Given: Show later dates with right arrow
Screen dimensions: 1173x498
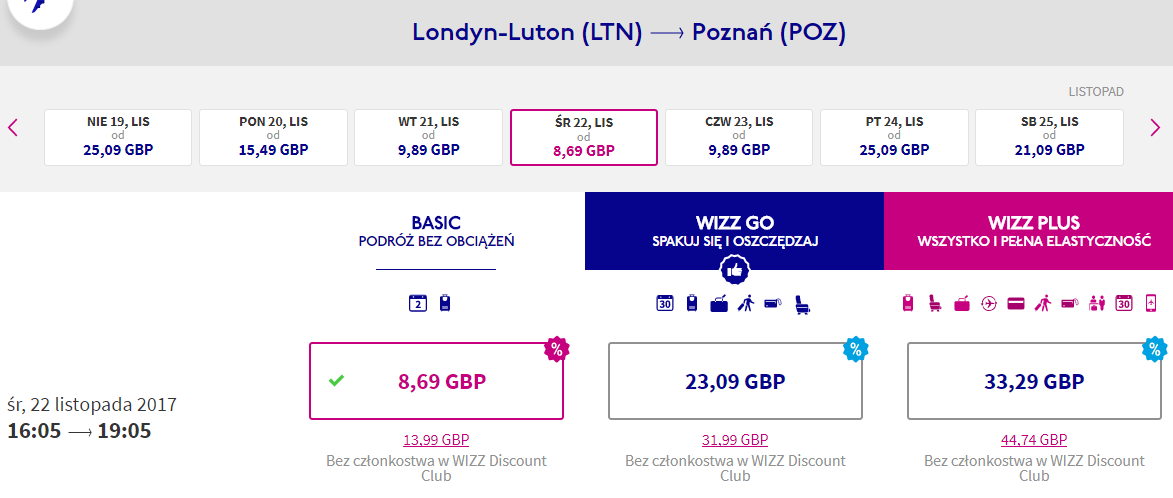Looking at the screenshot, I should pyautogui.click(x=1155, y=128).
